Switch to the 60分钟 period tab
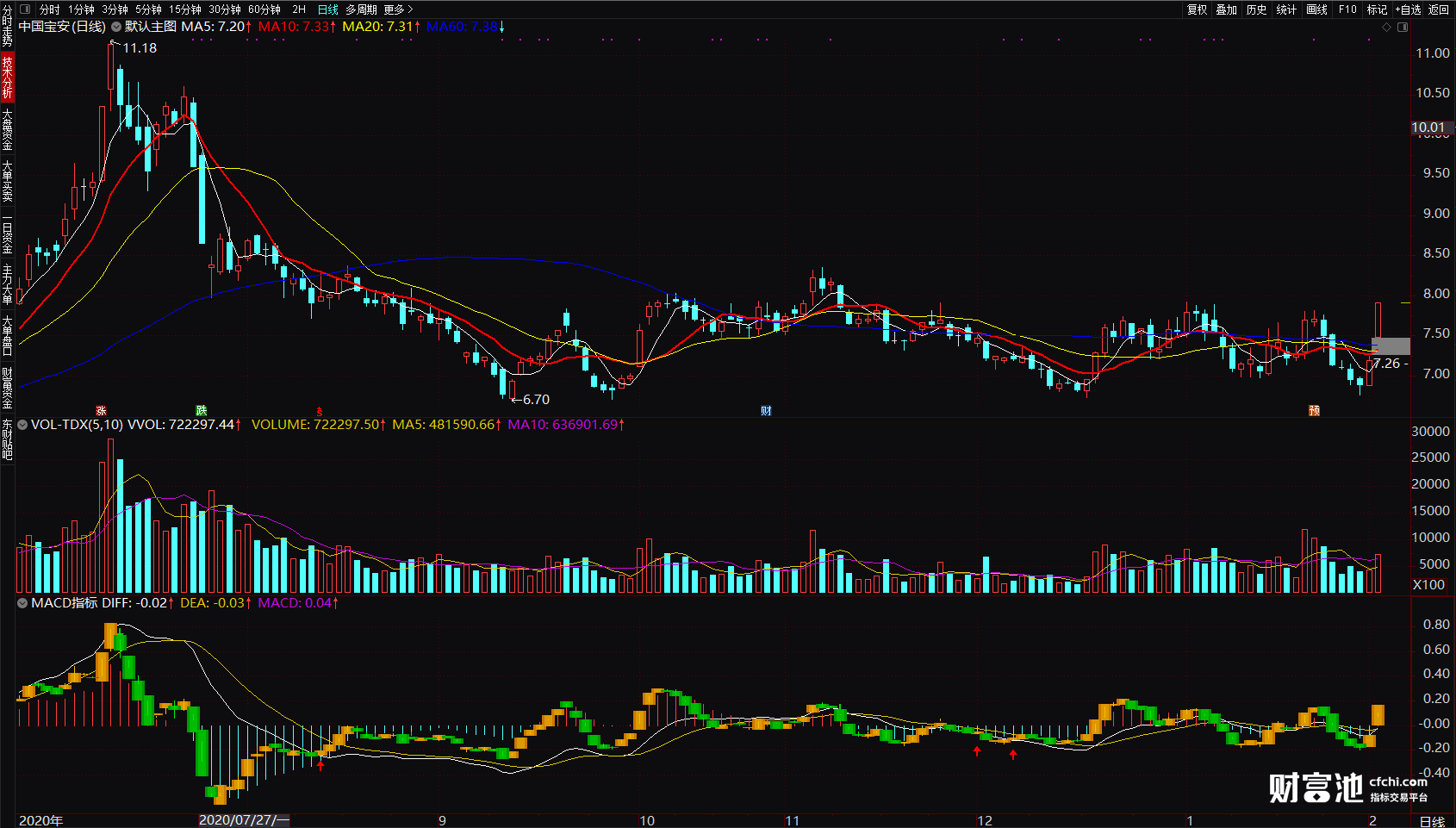 pos(264,9)
